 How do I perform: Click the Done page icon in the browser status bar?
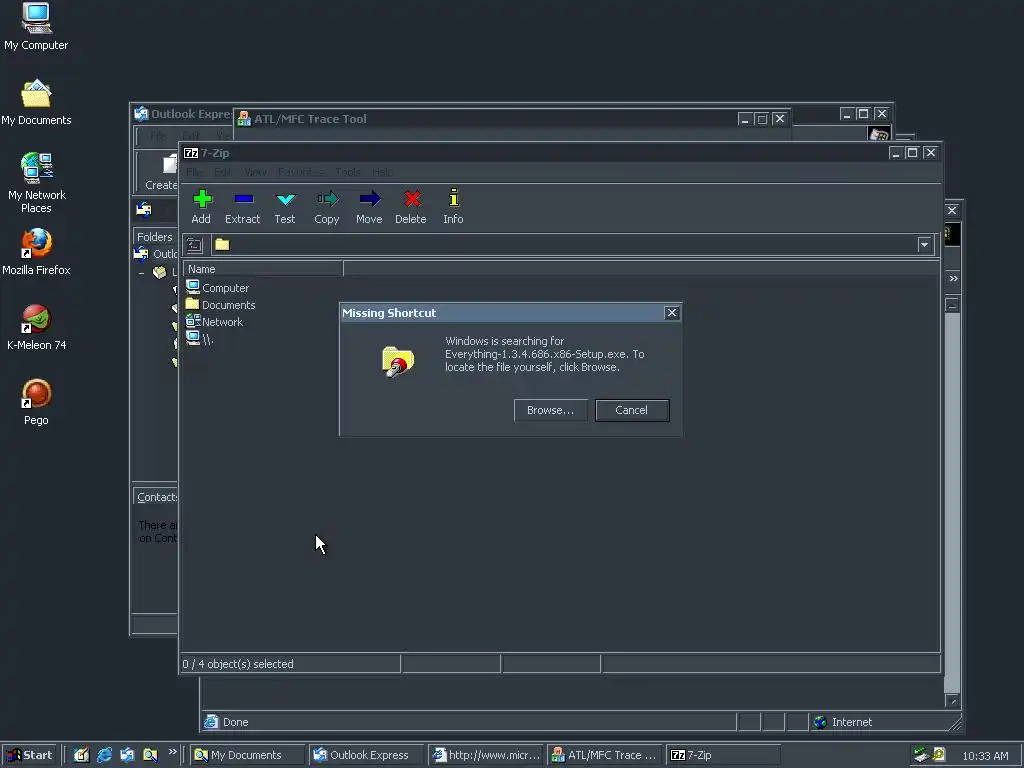click(211, 722)
